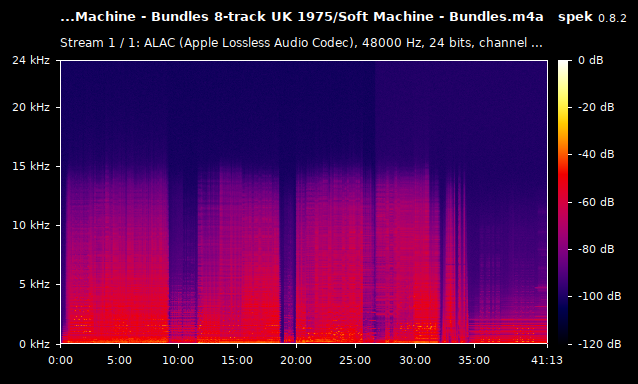Click the -20 dB scale label
Image resolution: width=638 pixels, height=384 pixels.
pyautogui.click(x=596, y=107)
